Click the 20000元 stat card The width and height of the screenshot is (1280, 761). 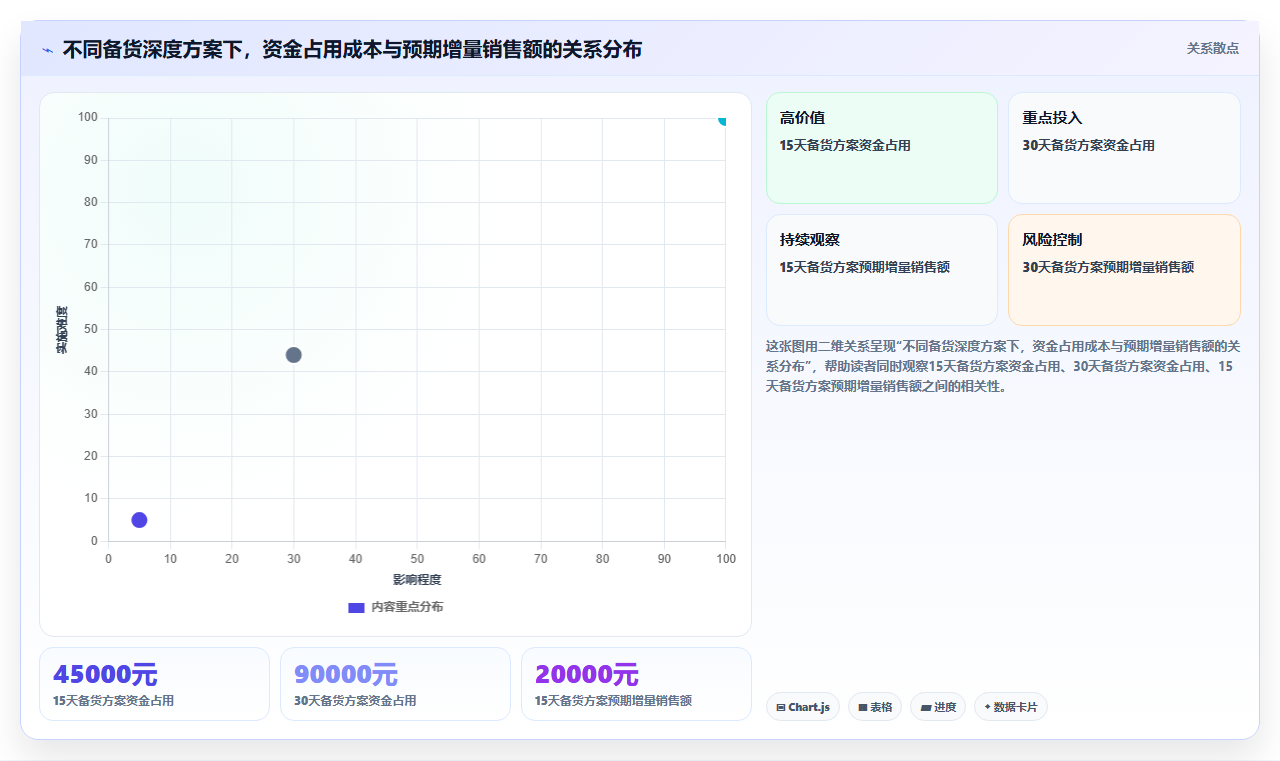636,684
